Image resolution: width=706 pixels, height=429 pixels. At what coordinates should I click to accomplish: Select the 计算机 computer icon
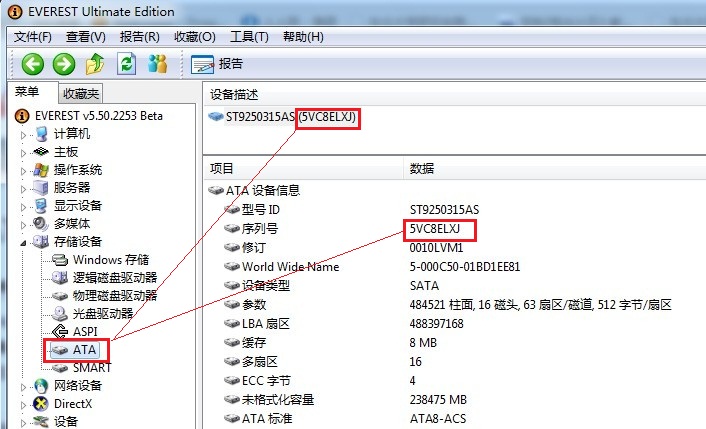click(x=41, y=134)
